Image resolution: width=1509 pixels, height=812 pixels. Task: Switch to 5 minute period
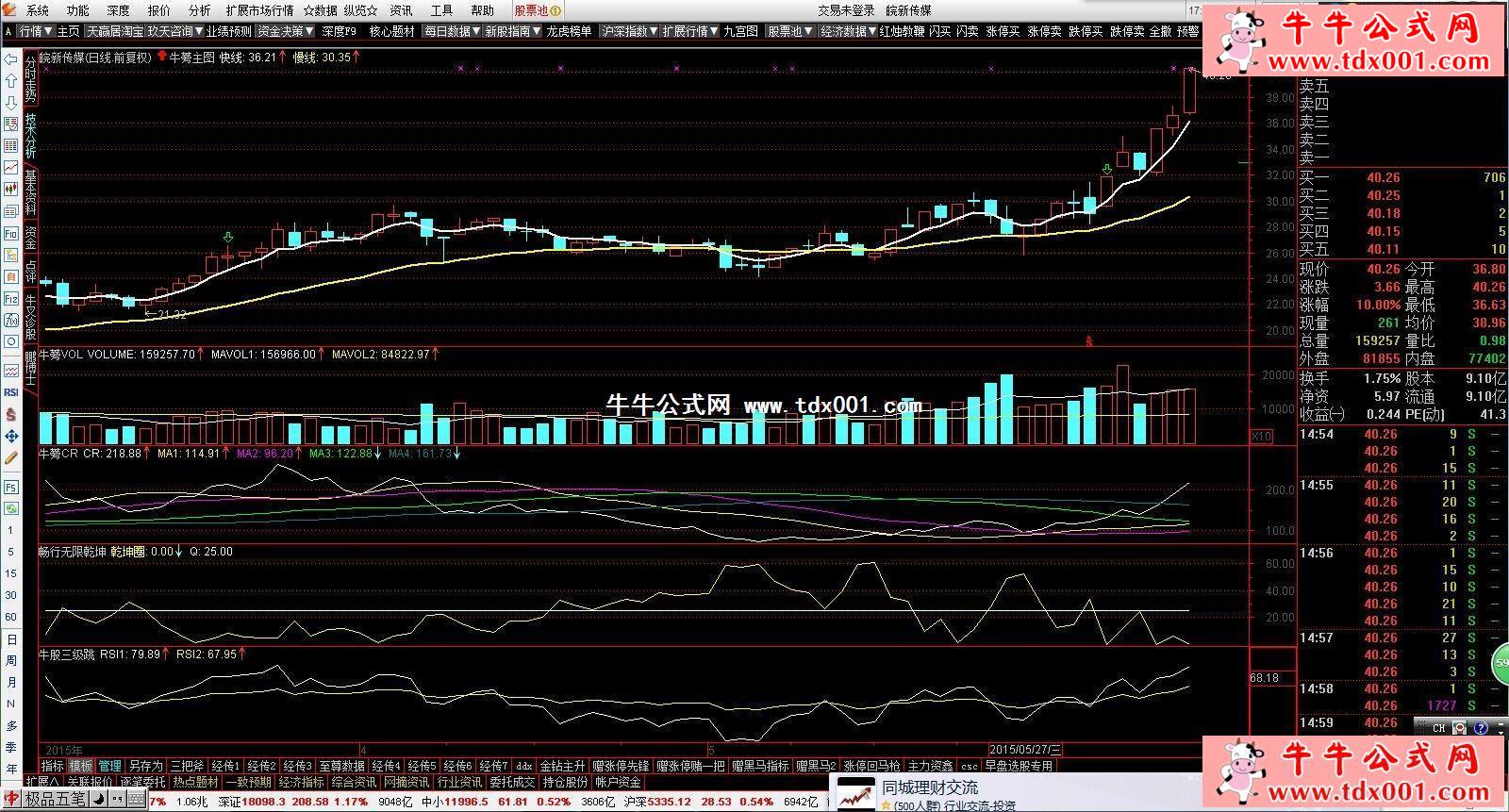pos(11,552)
